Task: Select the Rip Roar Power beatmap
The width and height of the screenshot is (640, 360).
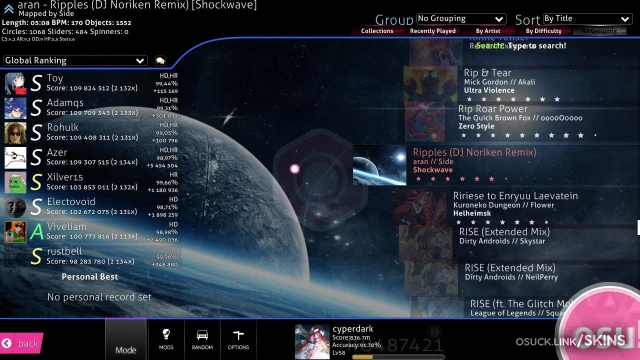Action: (x=522, y=121)
